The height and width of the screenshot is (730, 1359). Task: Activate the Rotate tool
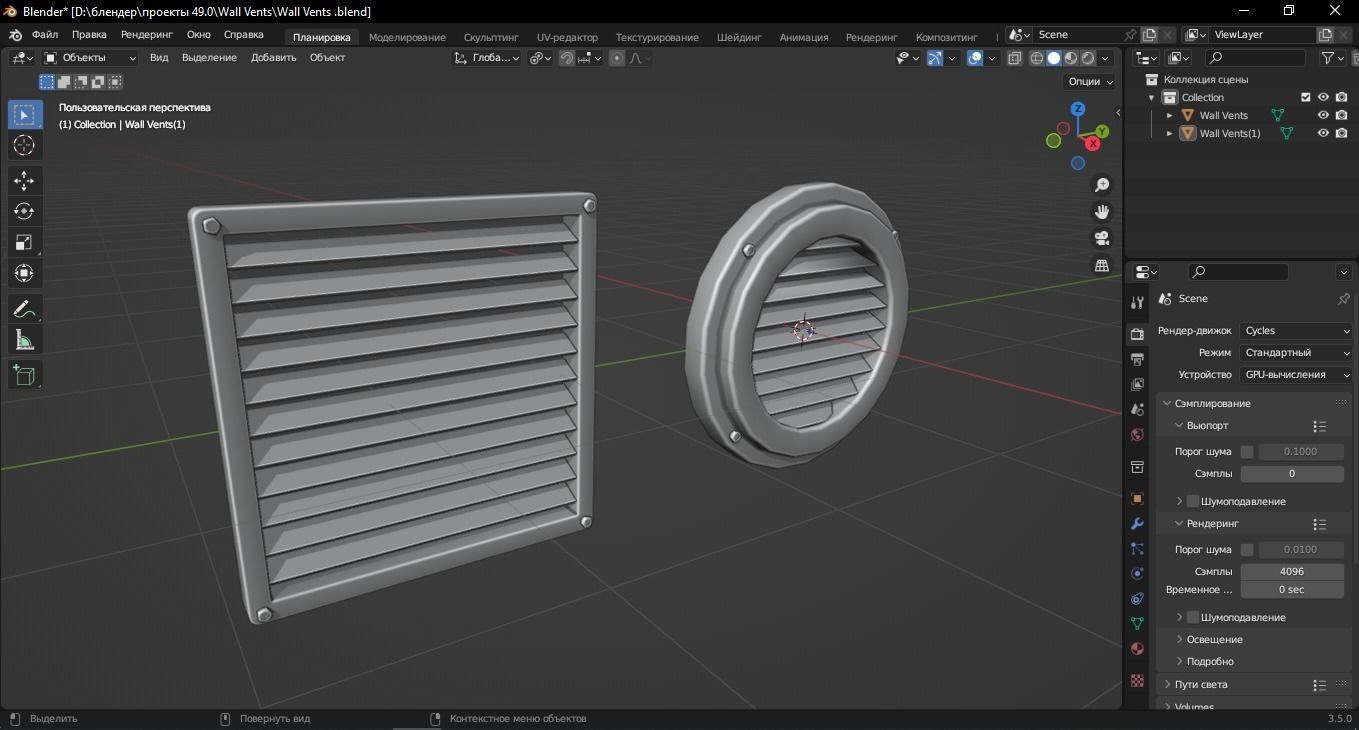tap(23, 211)
